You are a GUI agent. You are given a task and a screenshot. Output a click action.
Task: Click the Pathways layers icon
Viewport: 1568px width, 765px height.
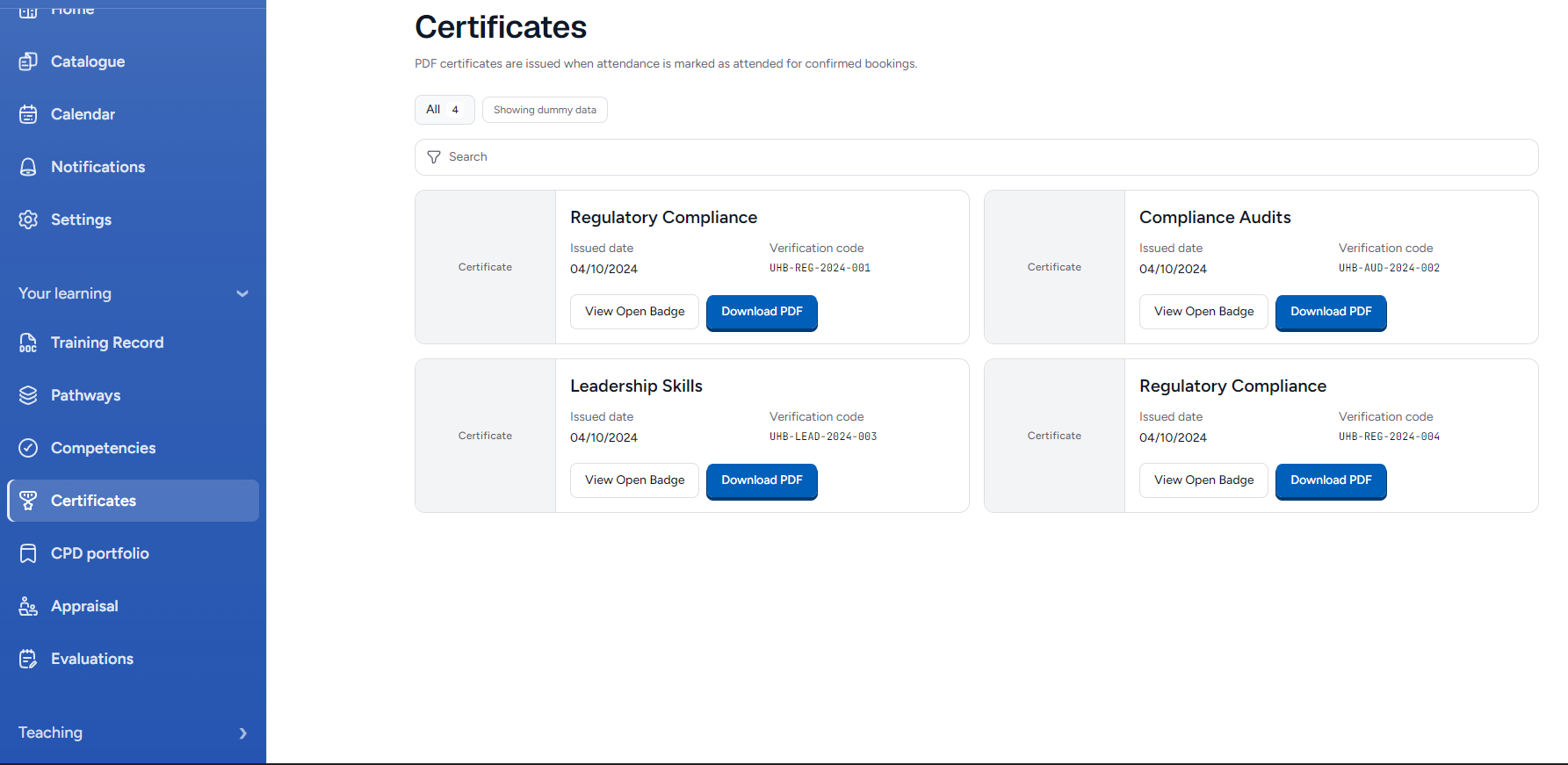(28, 395)
